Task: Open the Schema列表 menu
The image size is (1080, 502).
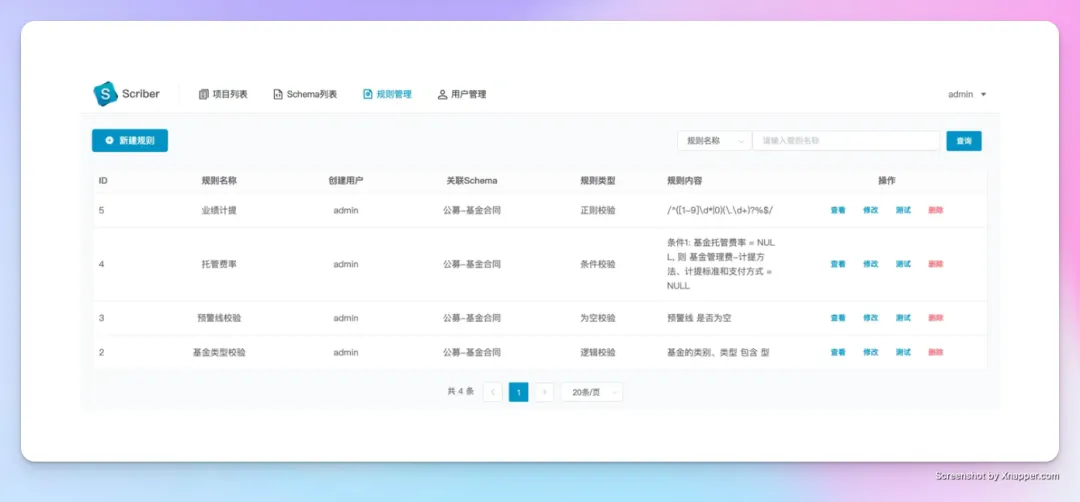Action: [x=305, y=94]
